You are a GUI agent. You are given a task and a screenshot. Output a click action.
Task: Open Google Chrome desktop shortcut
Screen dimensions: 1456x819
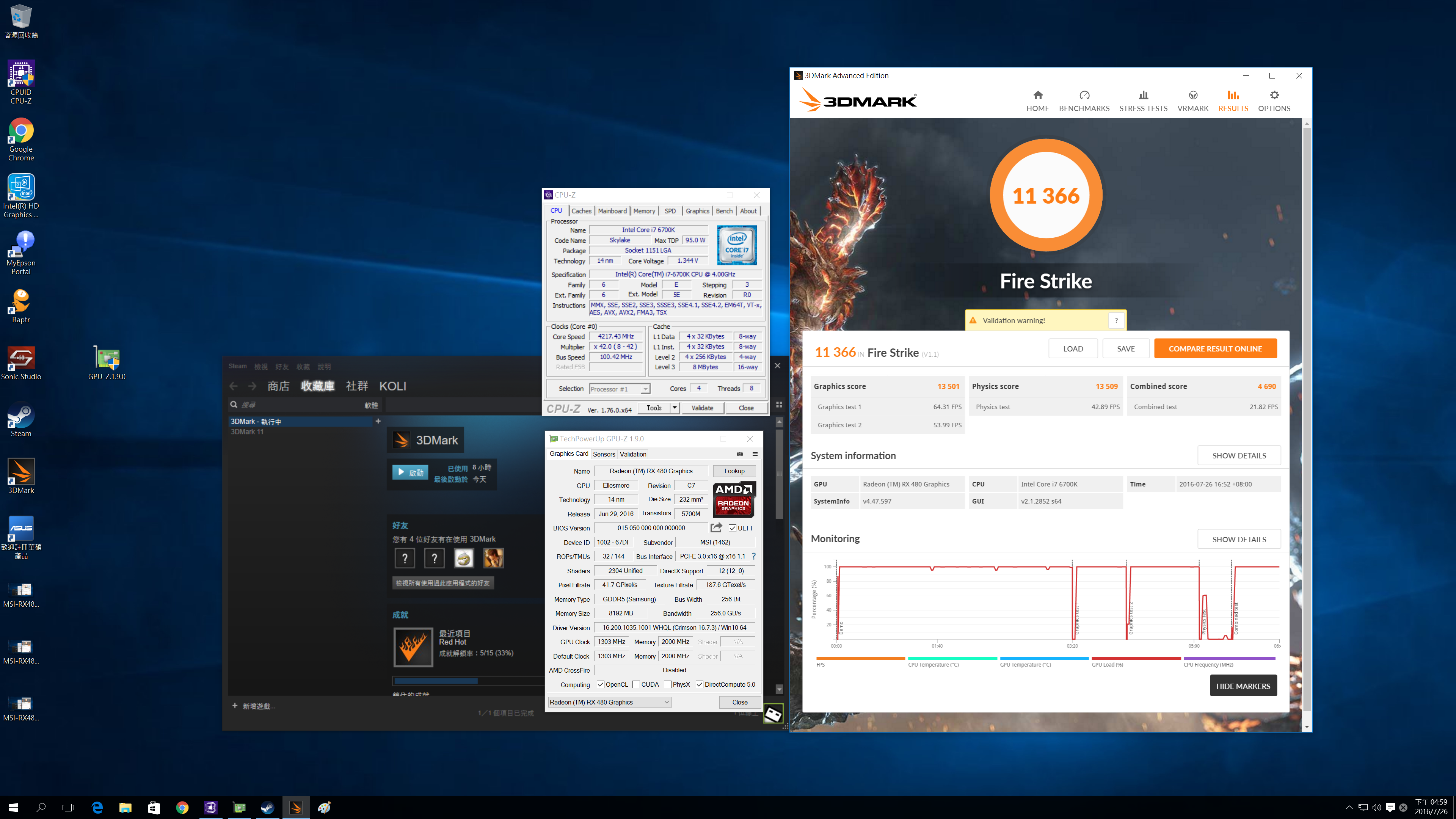[x=21, y=140]
